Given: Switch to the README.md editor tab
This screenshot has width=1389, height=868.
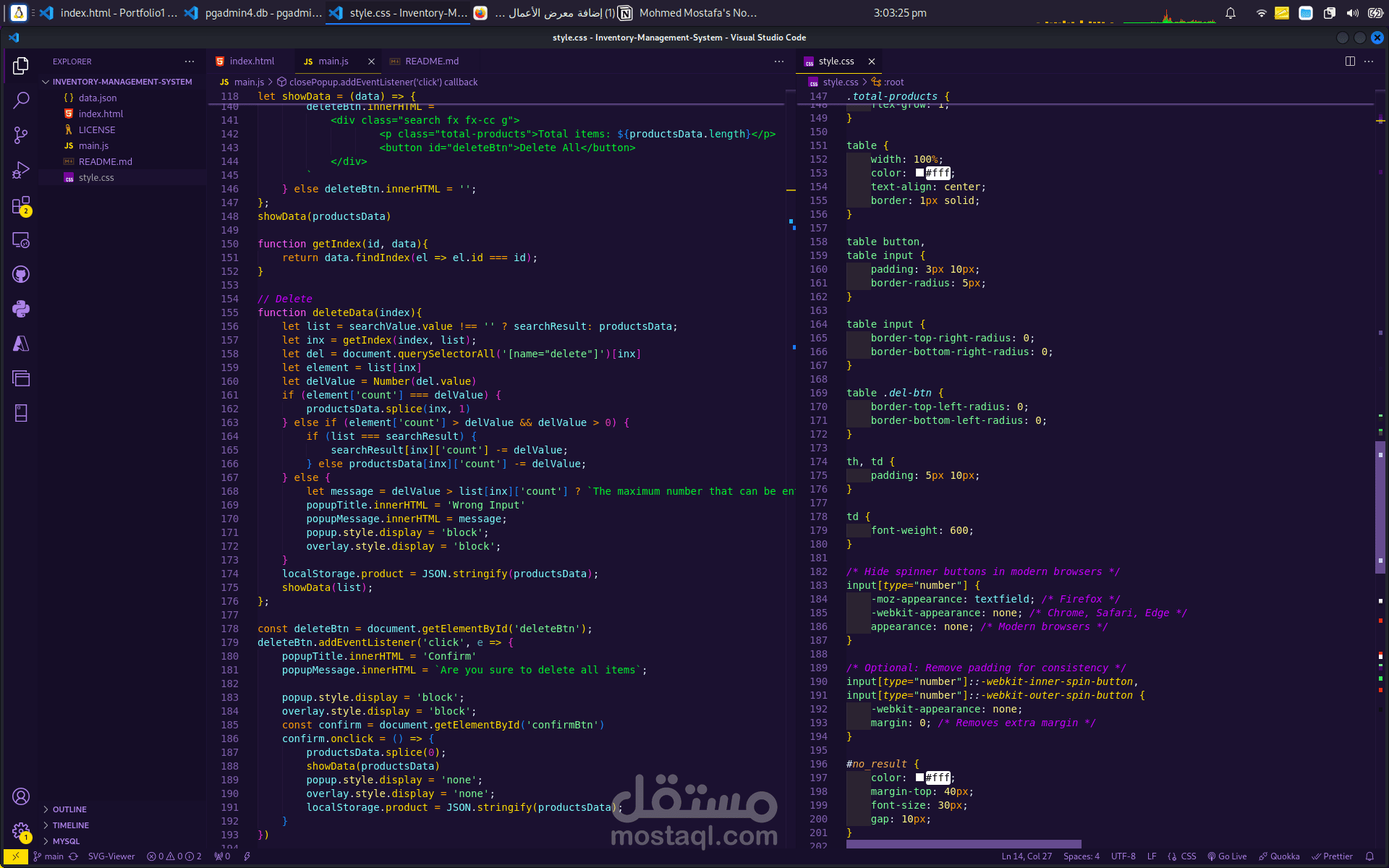Looking at the screenshot, I should pos(431,61).
